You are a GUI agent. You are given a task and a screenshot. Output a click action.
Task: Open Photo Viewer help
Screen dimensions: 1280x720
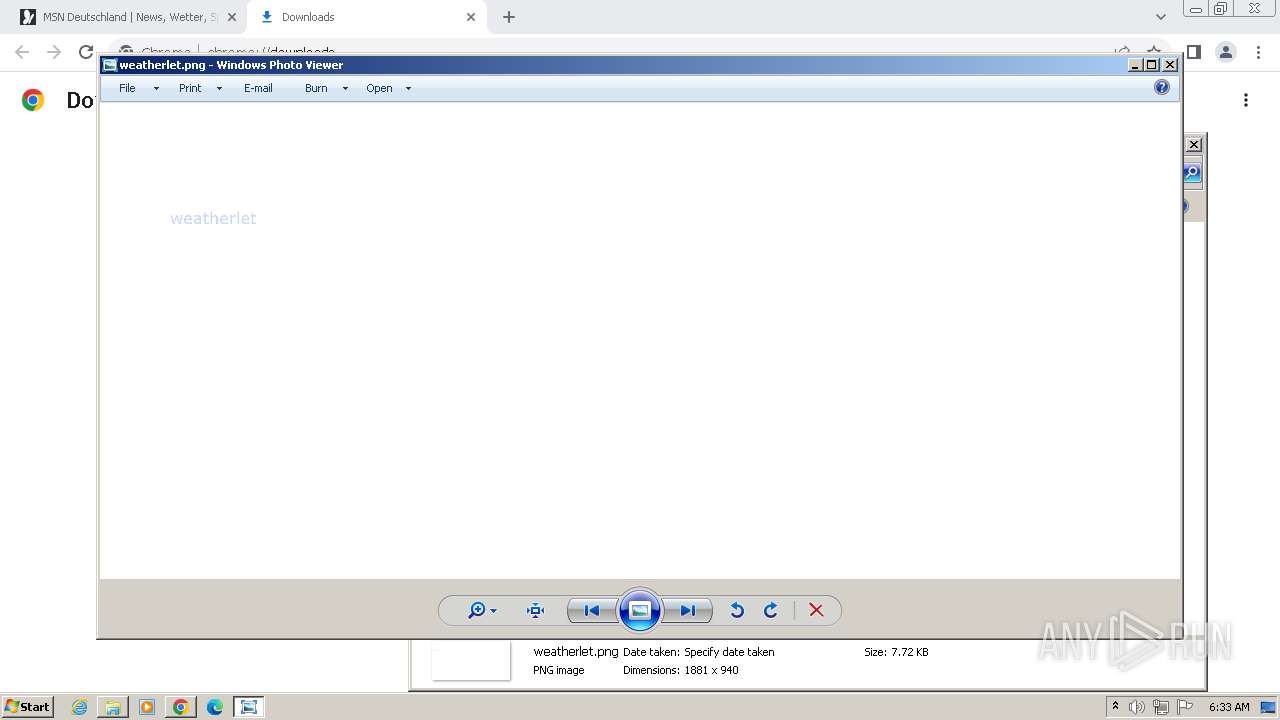[x=1162, y=87]
